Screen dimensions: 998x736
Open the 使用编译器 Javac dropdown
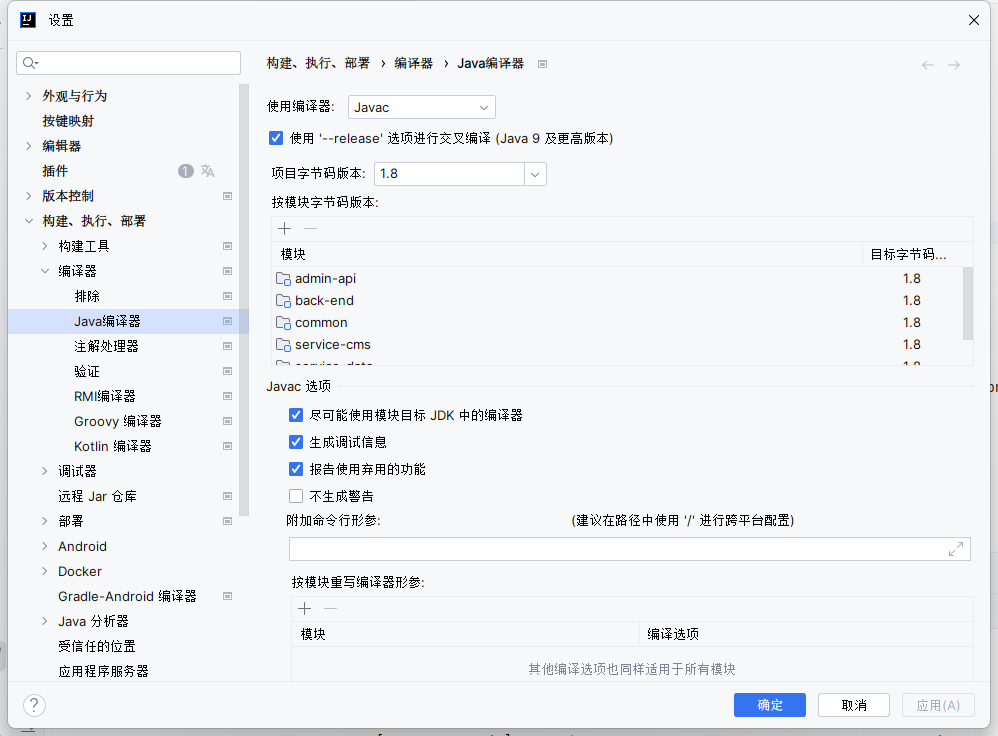tap(421, 107)
